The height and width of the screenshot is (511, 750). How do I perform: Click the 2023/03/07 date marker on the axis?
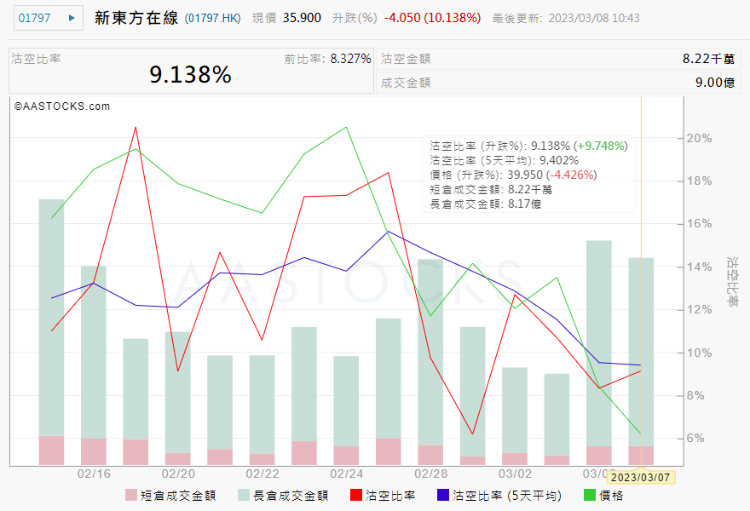coord(640,477)
